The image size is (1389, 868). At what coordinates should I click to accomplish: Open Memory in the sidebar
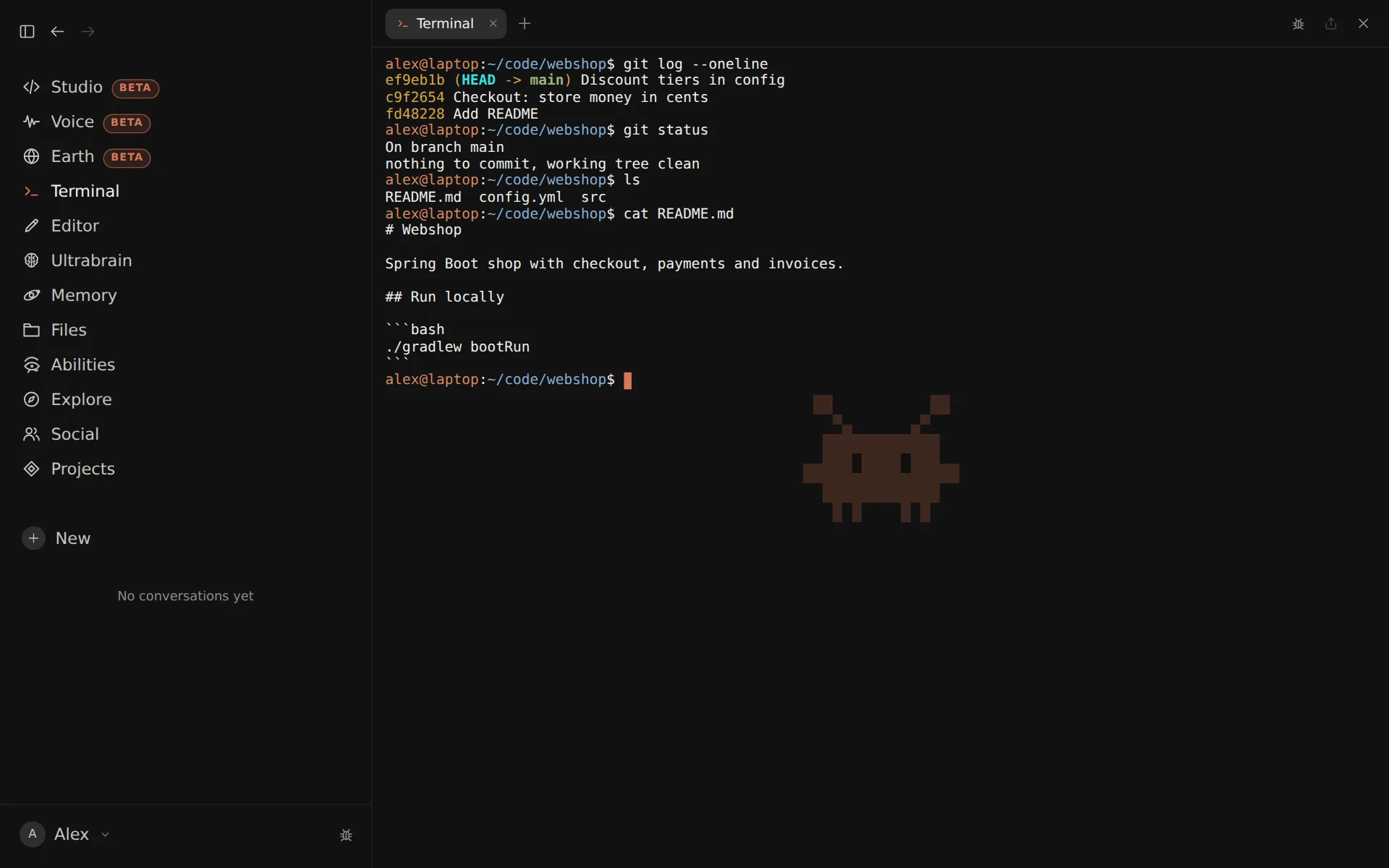tap(69, 296)
